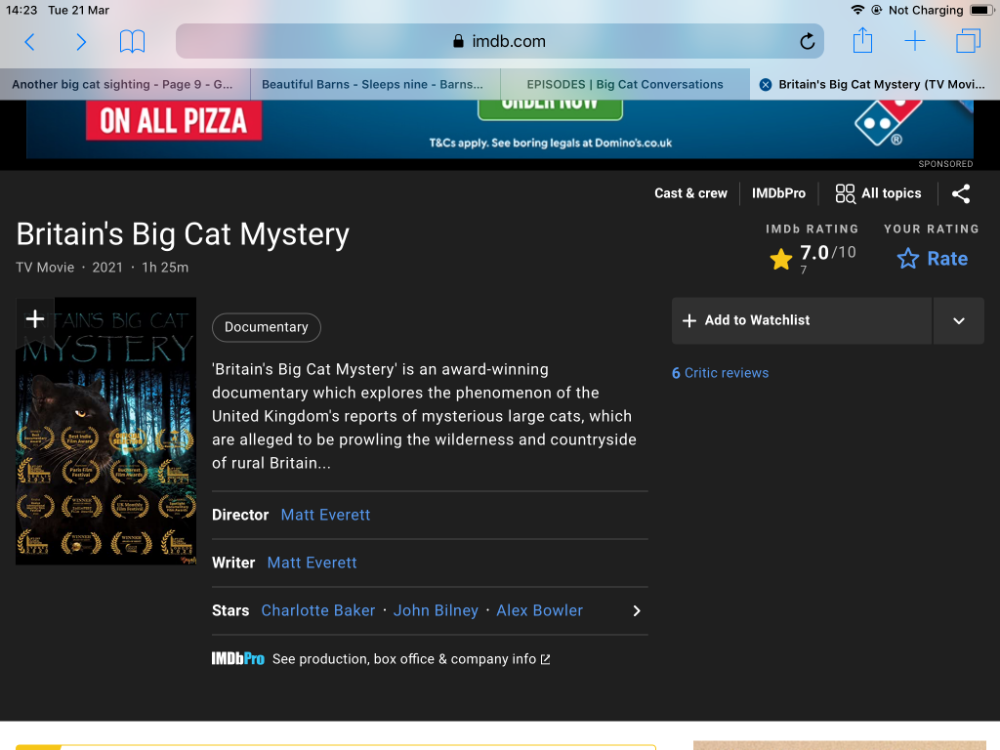Open Charlotte Baker's page

[x=318, y=610]
